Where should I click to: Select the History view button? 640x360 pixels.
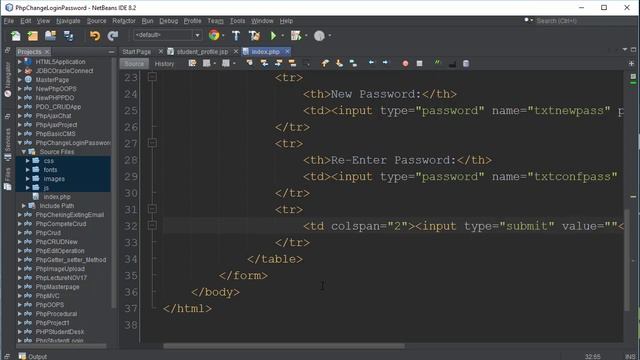pyautogui.click(x=164, y=64)
